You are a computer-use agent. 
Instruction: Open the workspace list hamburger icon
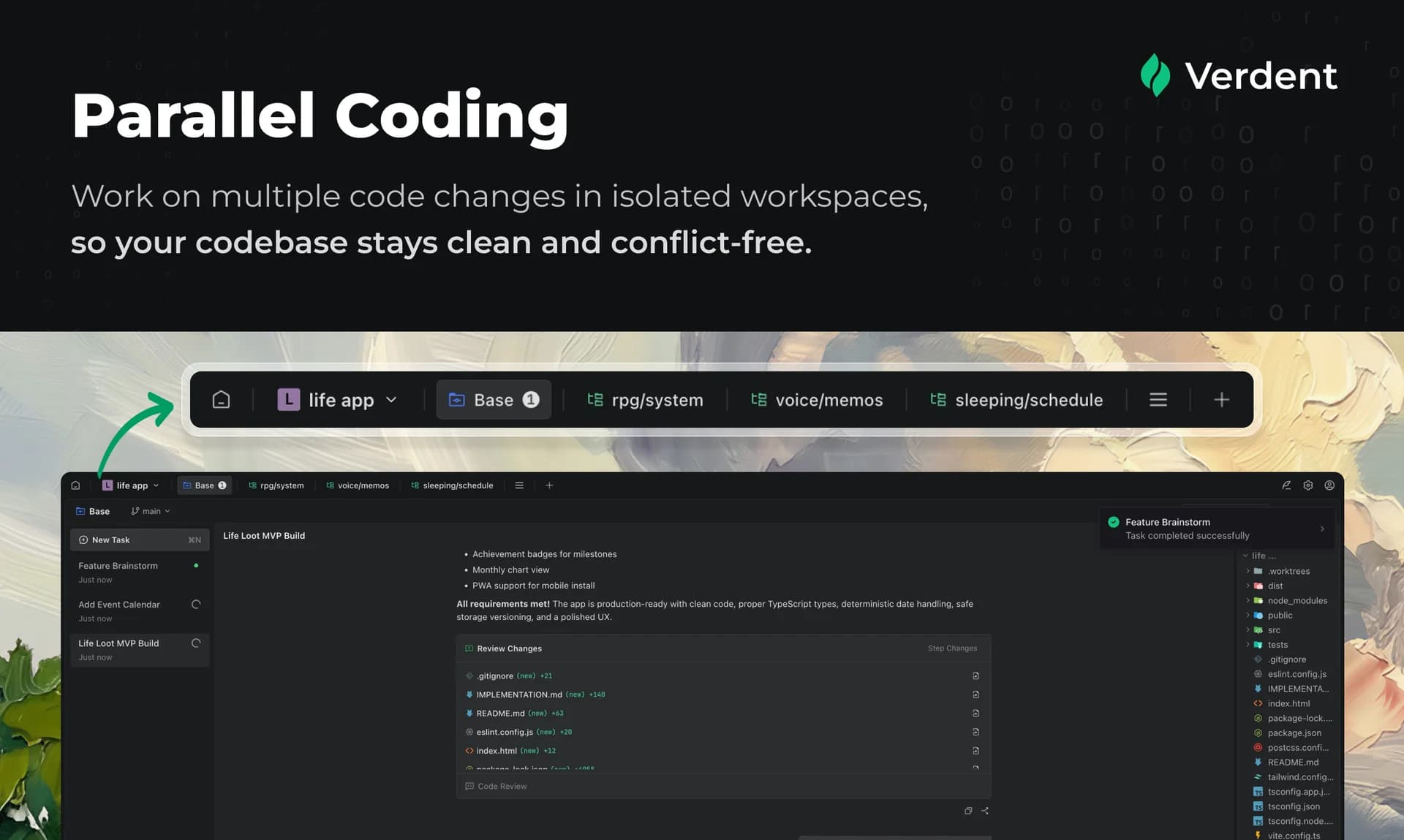519,485
